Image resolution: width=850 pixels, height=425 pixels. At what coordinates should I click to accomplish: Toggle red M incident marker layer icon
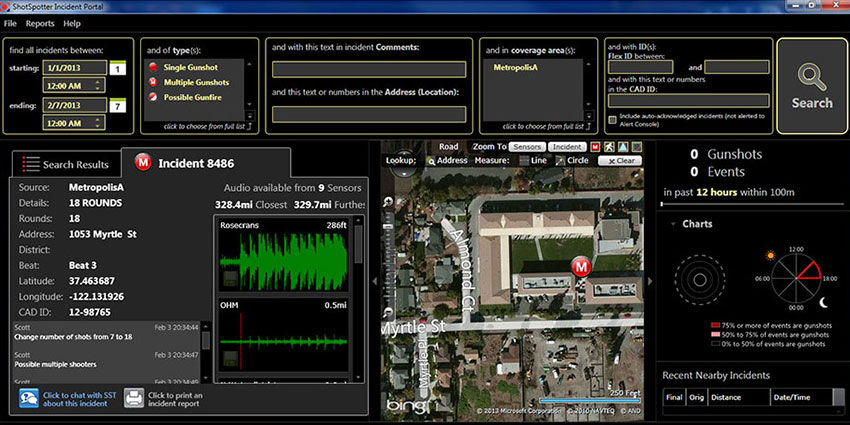click(x=595, y=147)
